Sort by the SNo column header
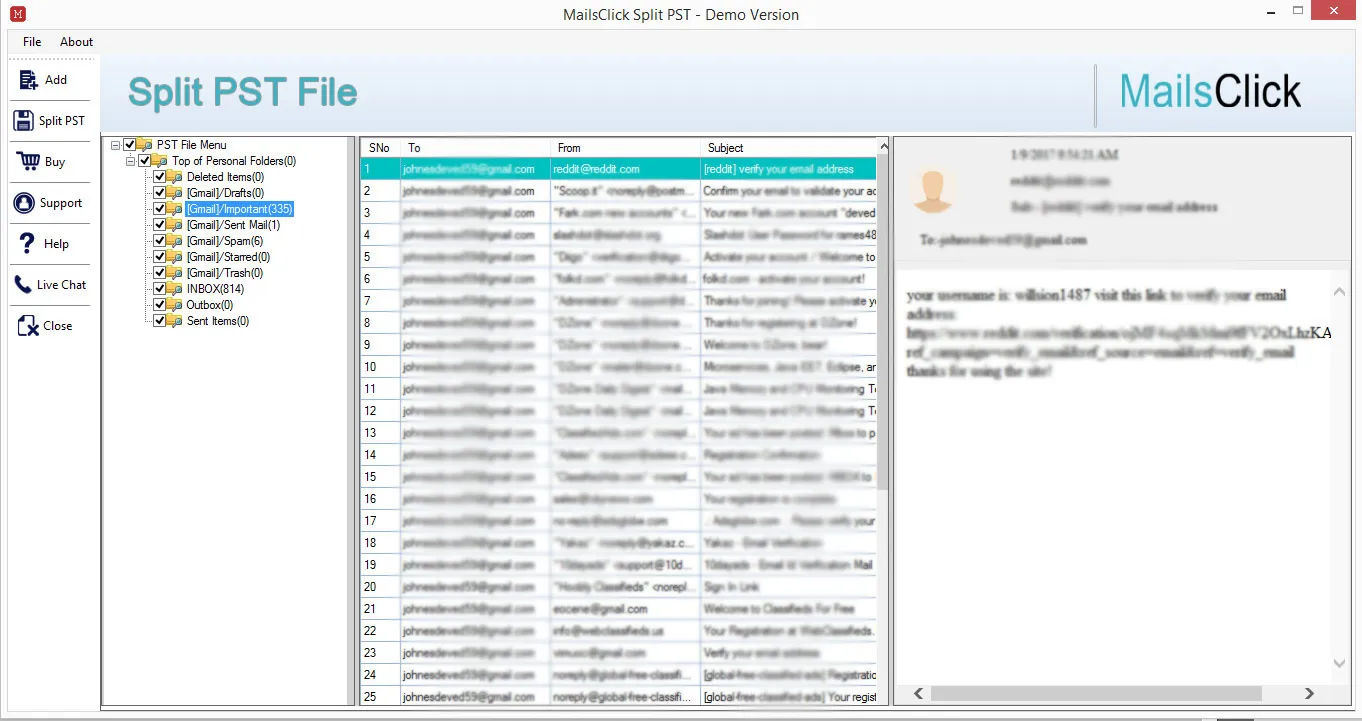 [380, 147]
